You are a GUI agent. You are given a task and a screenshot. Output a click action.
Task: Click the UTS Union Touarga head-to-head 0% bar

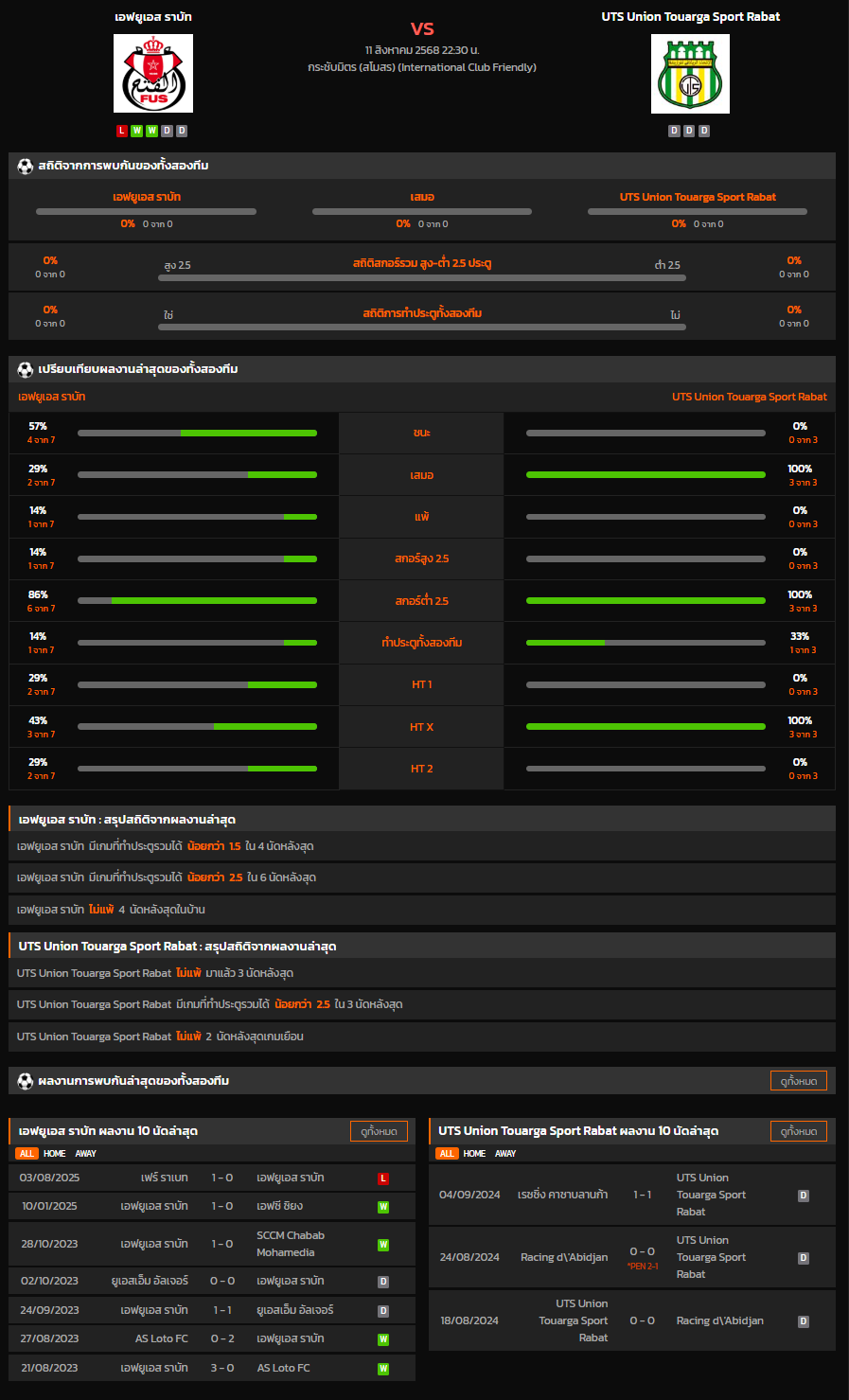coord(698,212)
